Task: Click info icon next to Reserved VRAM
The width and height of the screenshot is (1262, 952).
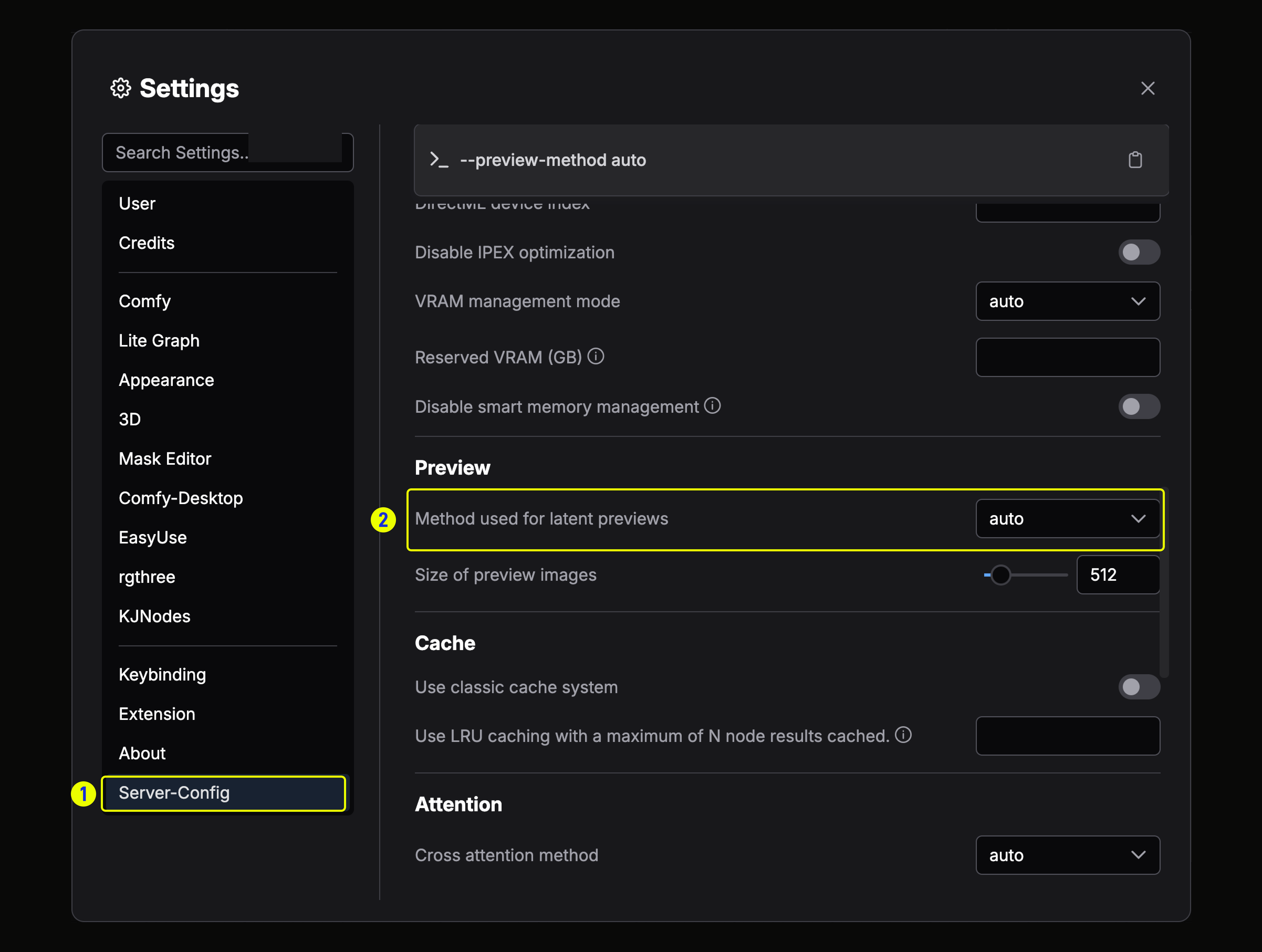Action: click(x=596, y=357)
